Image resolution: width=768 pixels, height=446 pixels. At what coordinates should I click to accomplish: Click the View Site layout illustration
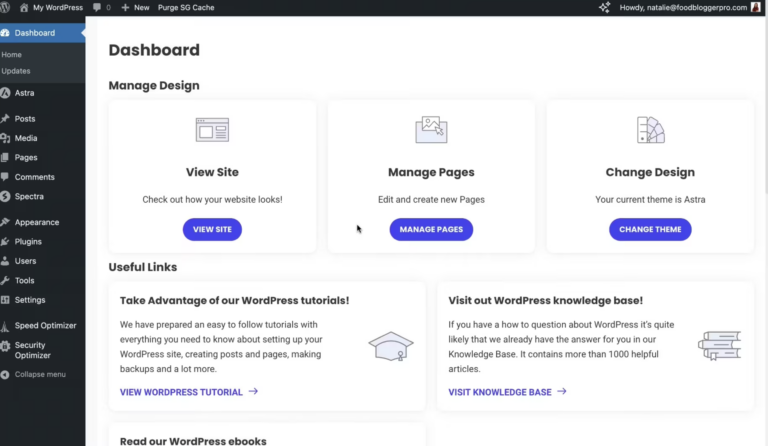212,130
